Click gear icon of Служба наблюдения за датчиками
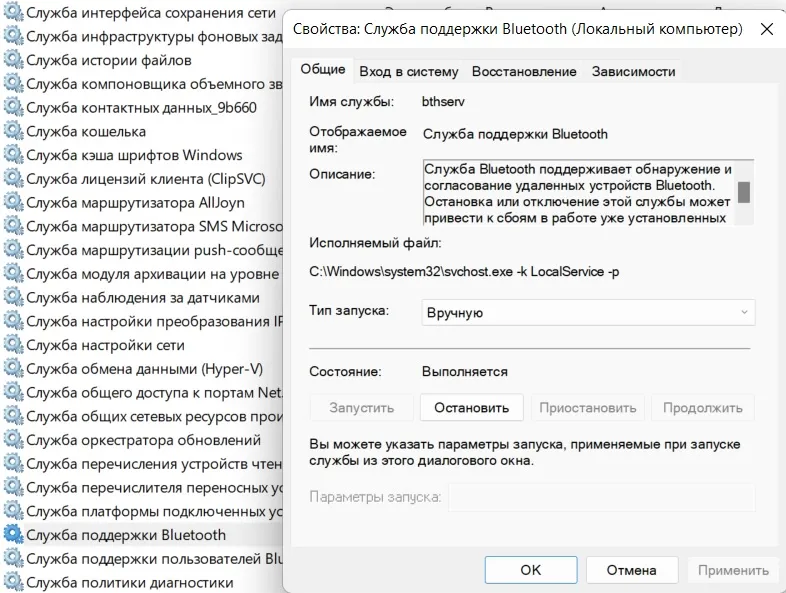The image size is (786, 593). click(x=14, y=297)
